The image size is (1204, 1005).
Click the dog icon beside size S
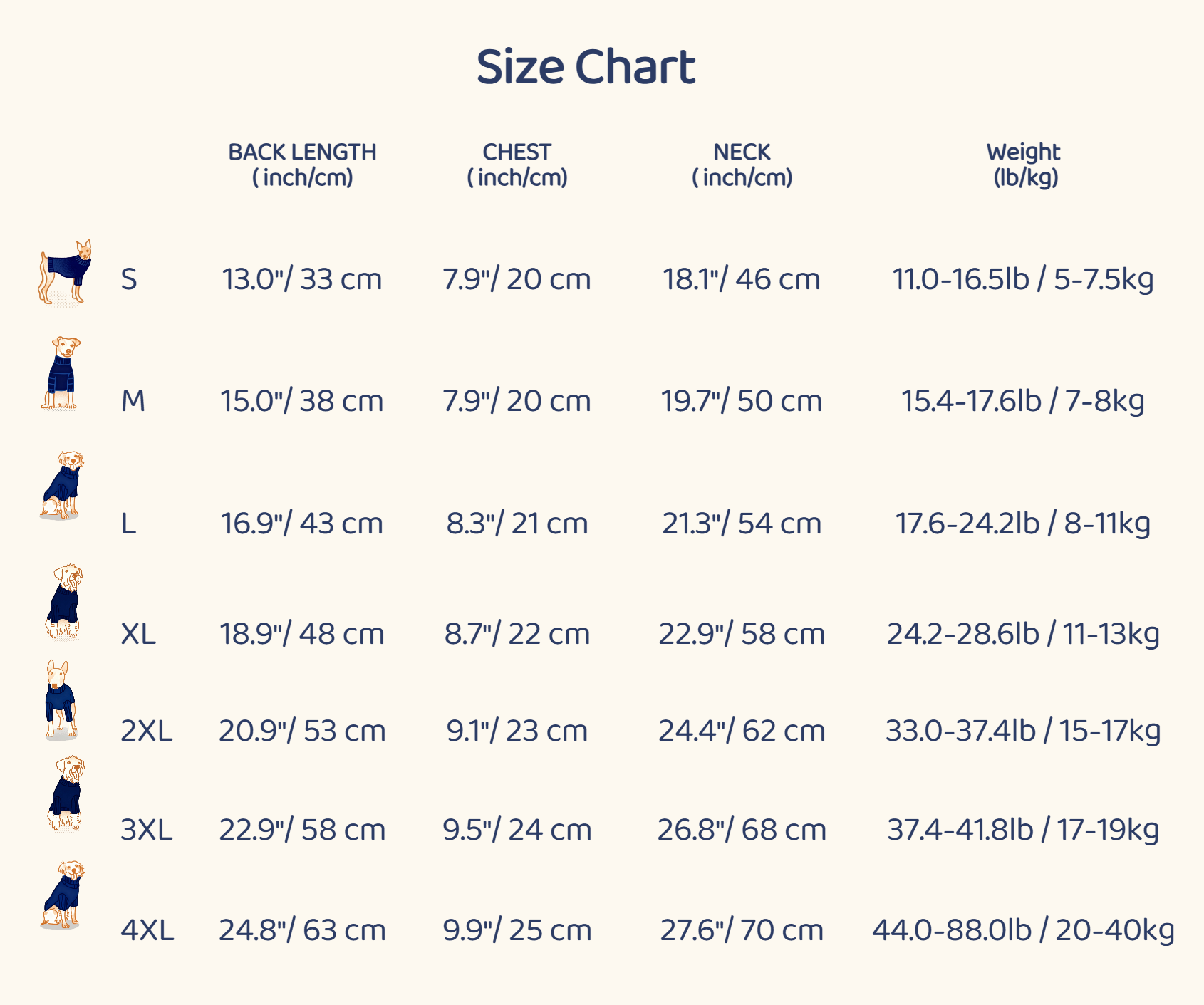tap(65, 273)
